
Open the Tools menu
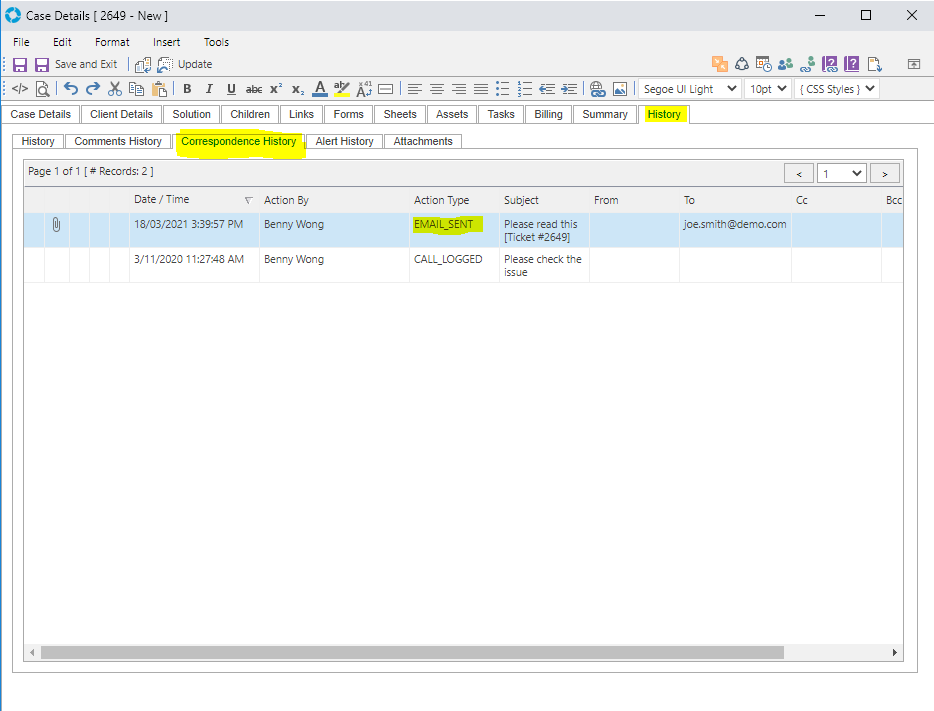(x=216, y=42)
